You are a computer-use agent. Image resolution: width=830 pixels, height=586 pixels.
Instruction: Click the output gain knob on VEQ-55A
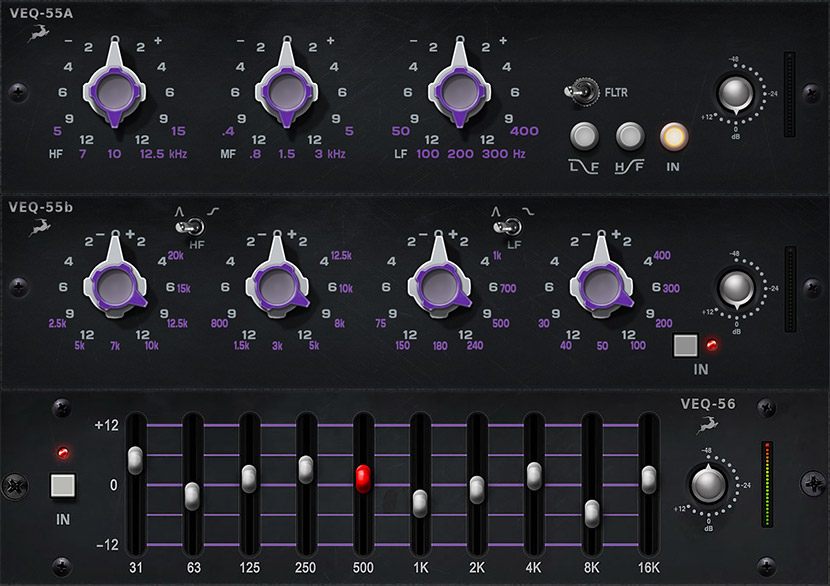point(735,94)
